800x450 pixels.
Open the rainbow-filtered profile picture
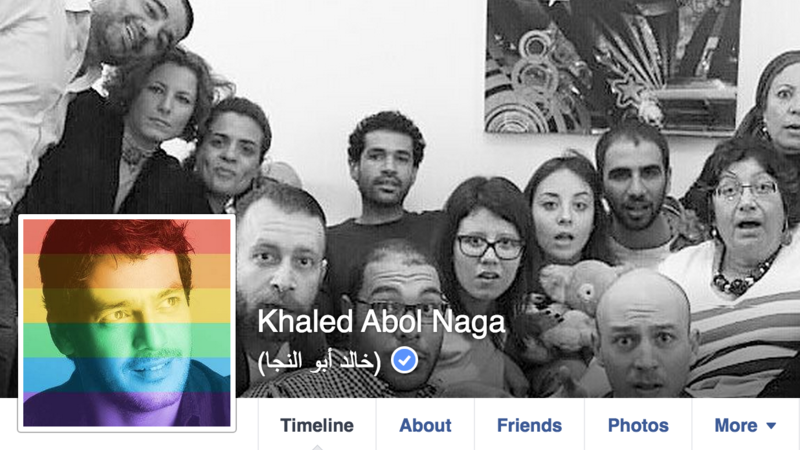coord(127,323)
